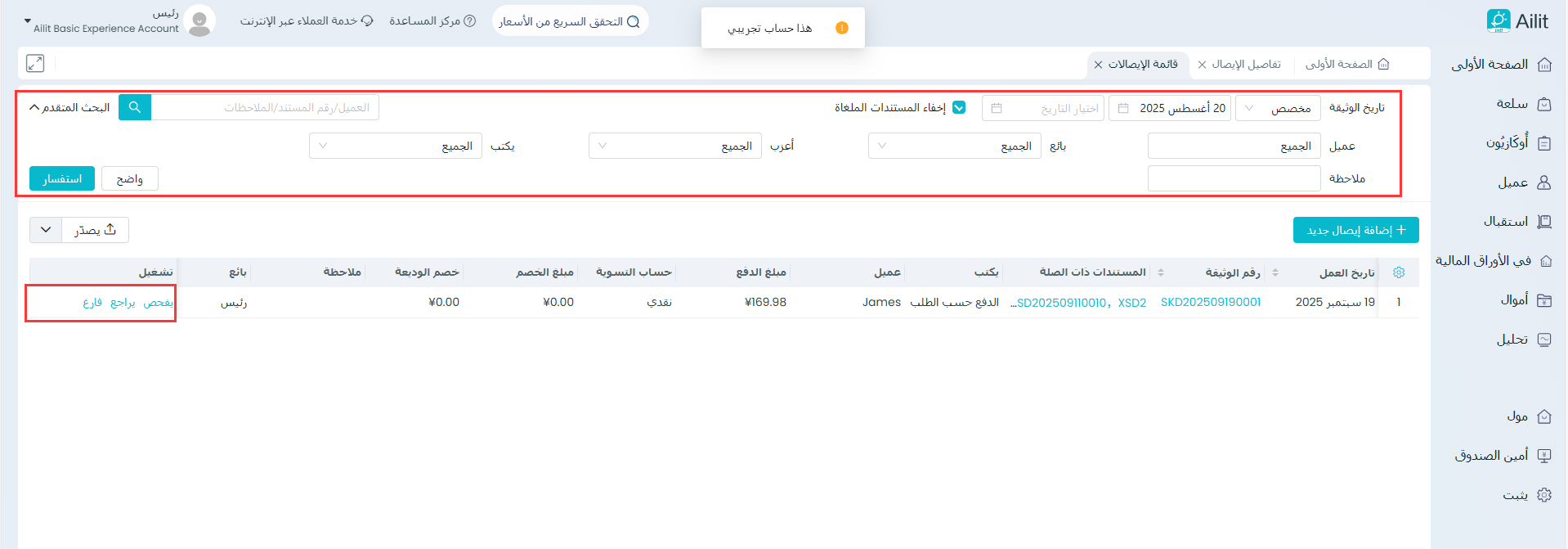This screenshot has width=1568, height=549.
Task: Expand the بائع seller dropdown
Action: point(954,146)
